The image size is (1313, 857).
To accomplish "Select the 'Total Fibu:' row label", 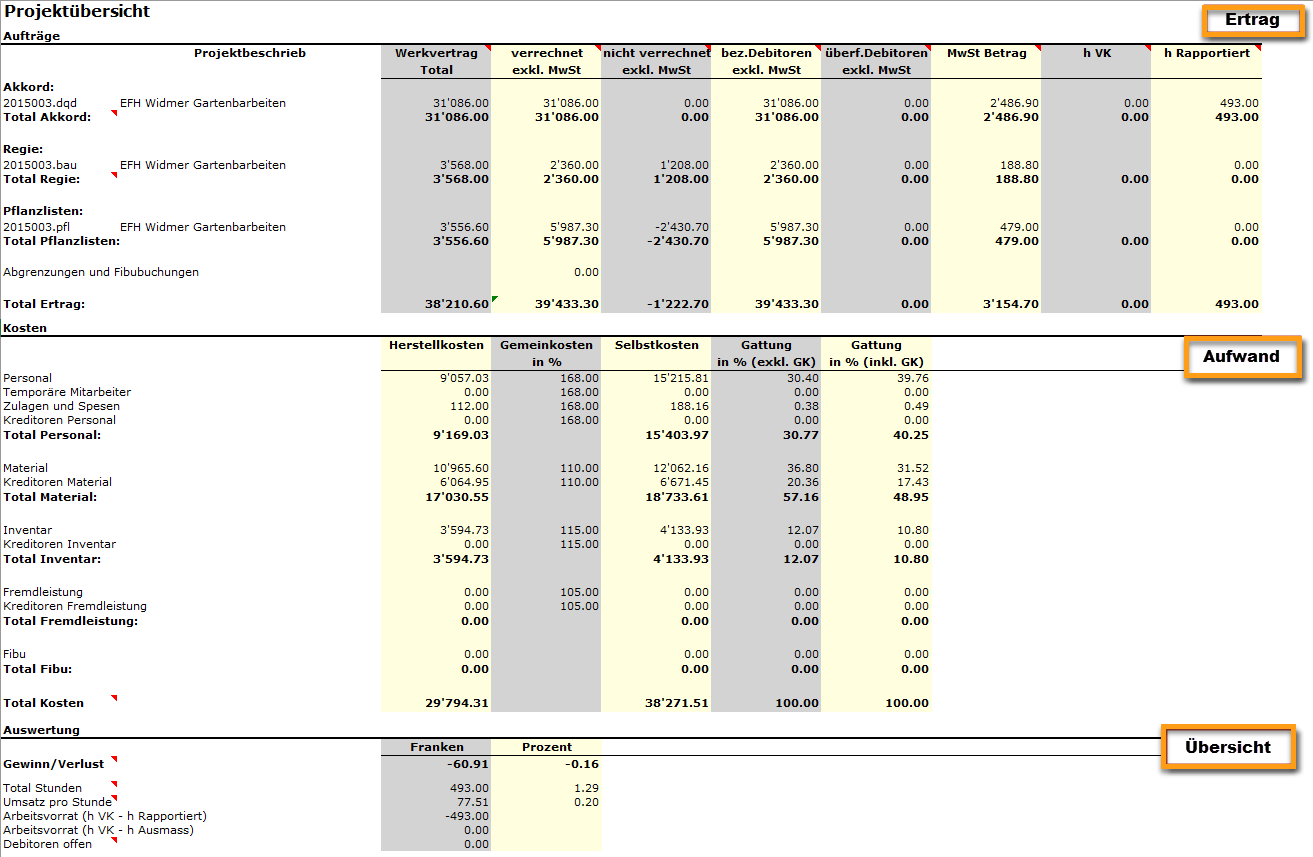I will 38,669.
